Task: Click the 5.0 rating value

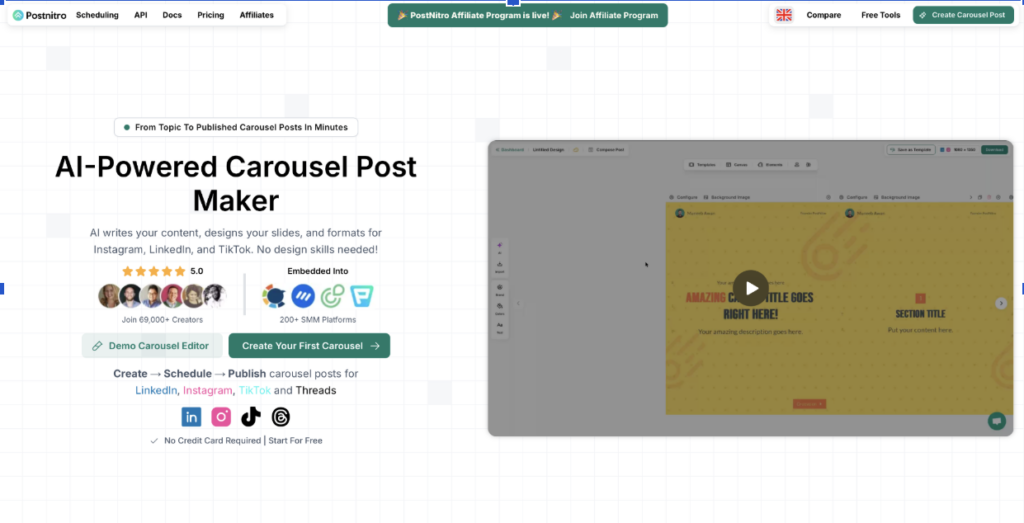Action: 197,271
